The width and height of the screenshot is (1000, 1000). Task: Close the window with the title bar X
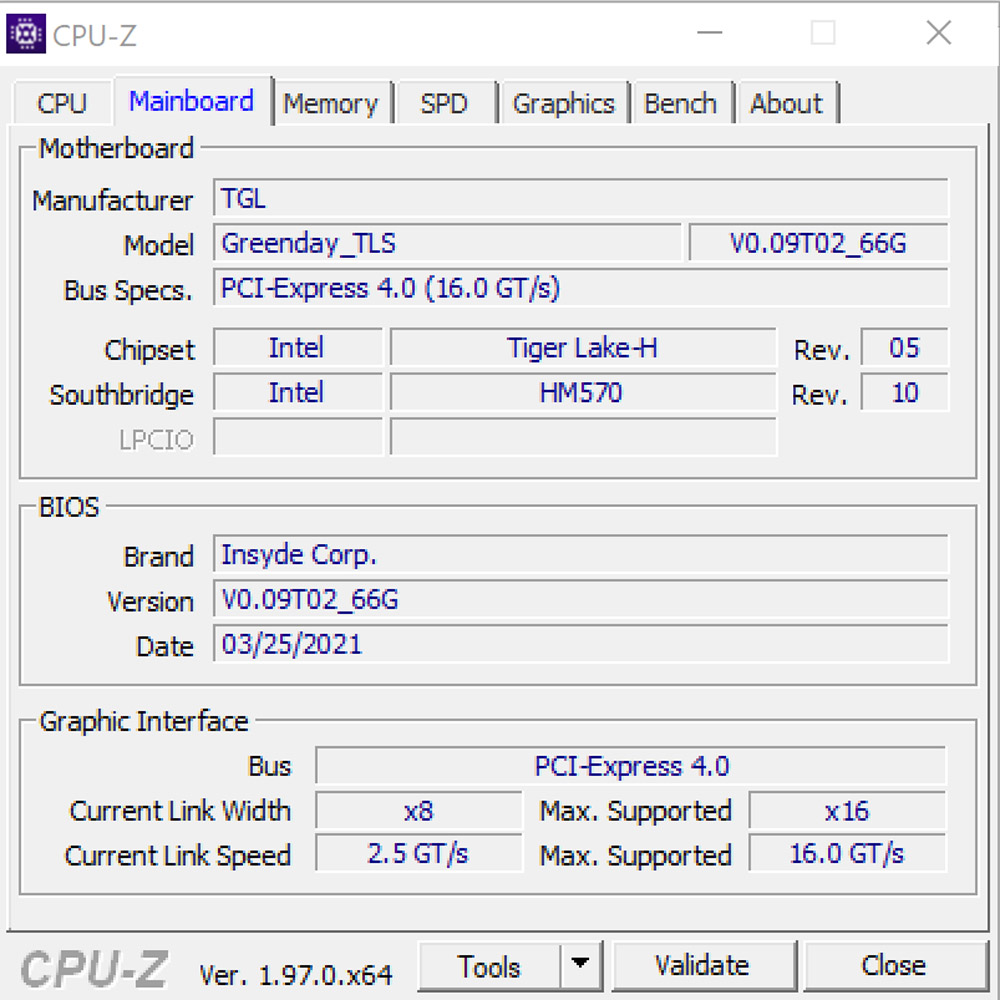pos(939,33)
